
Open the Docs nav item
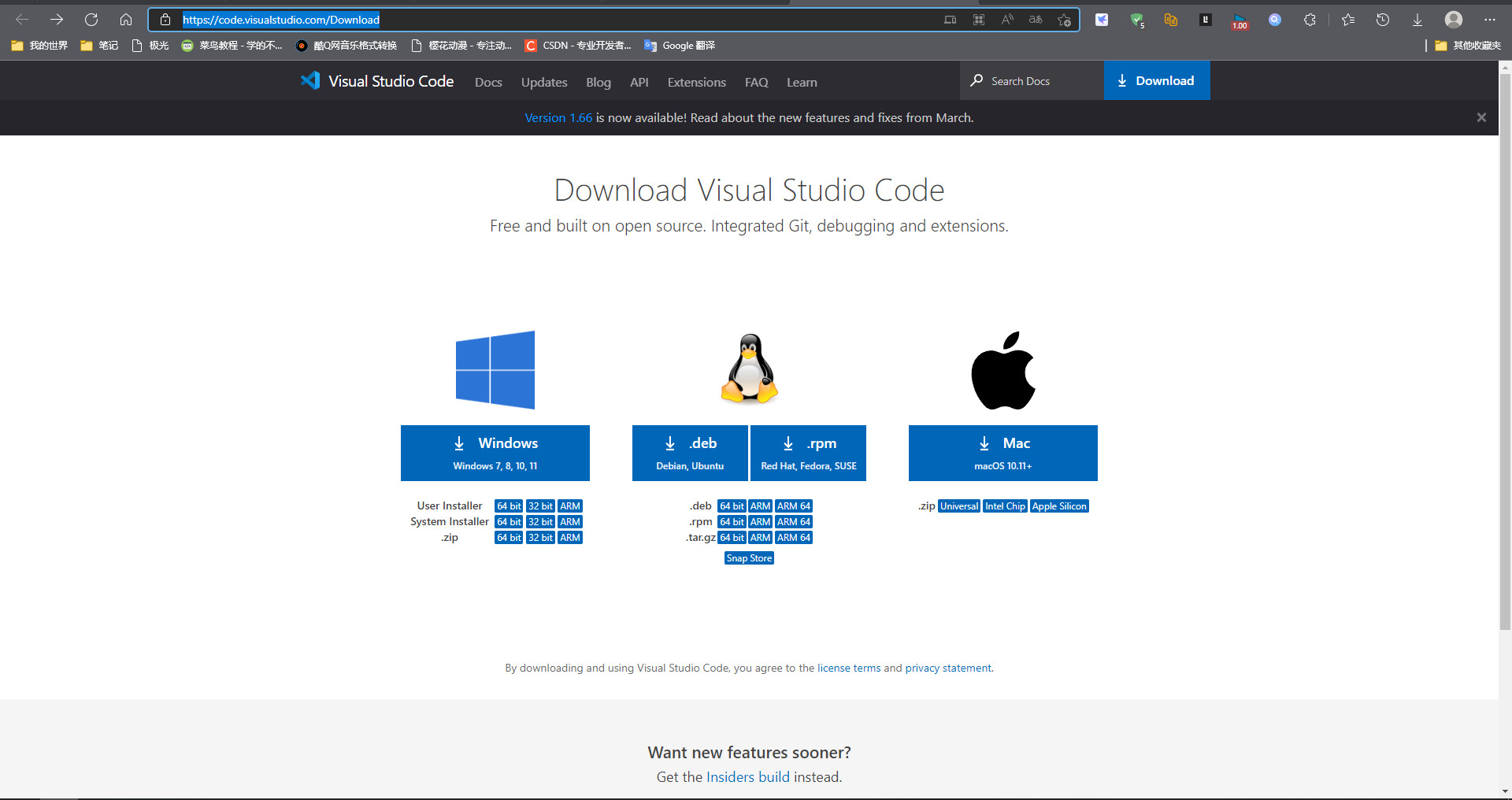pyautogui.click(x=488, y=82)
